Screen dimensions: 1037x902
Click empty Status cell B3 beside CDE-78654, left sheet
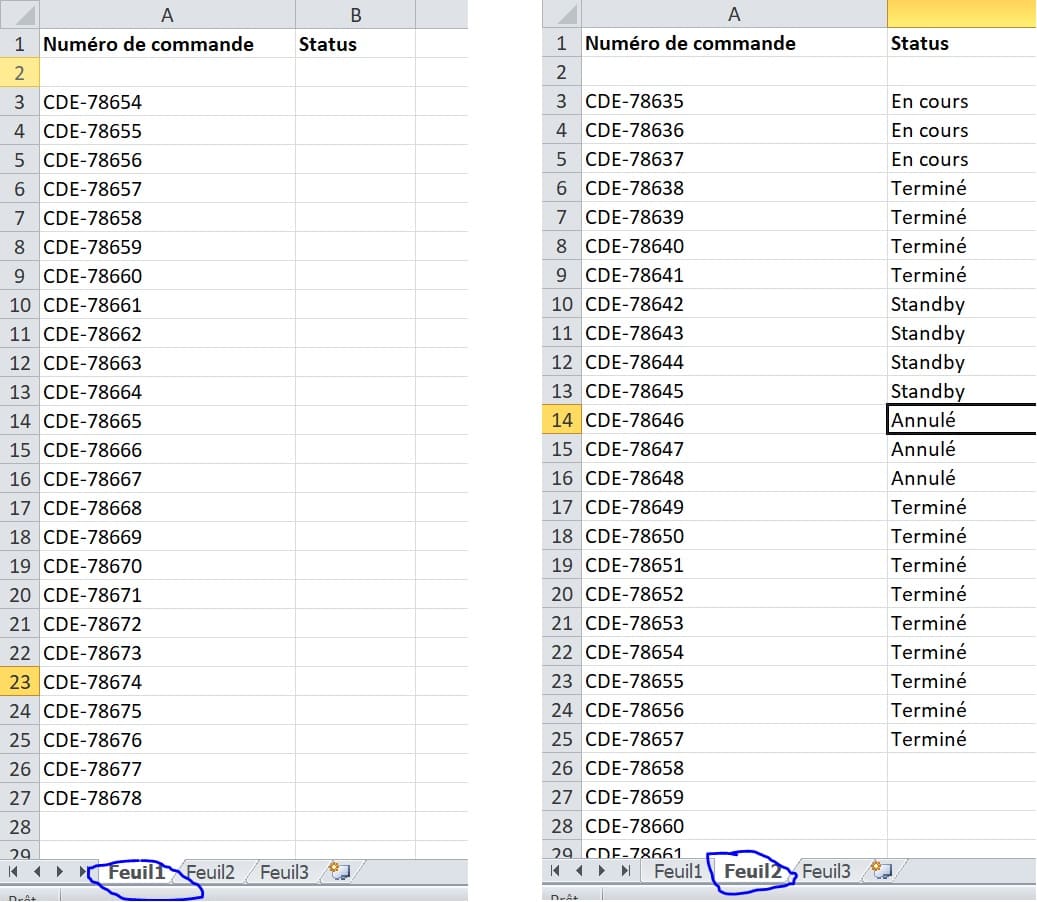(355, 102)
